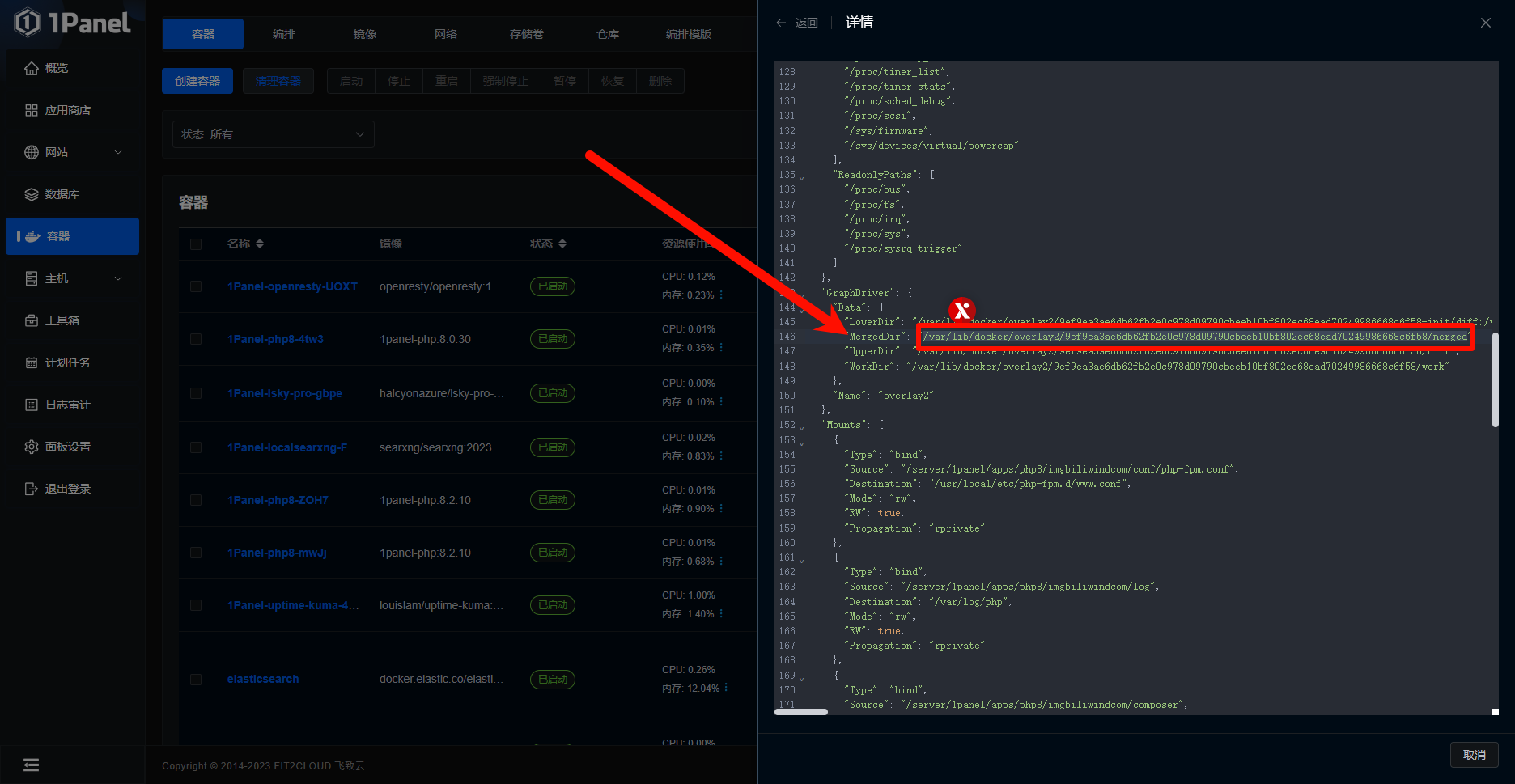This screenshot has width=1515, height=784.
Task: Switch to the 存储卷 tab
Action: [527, 34]
